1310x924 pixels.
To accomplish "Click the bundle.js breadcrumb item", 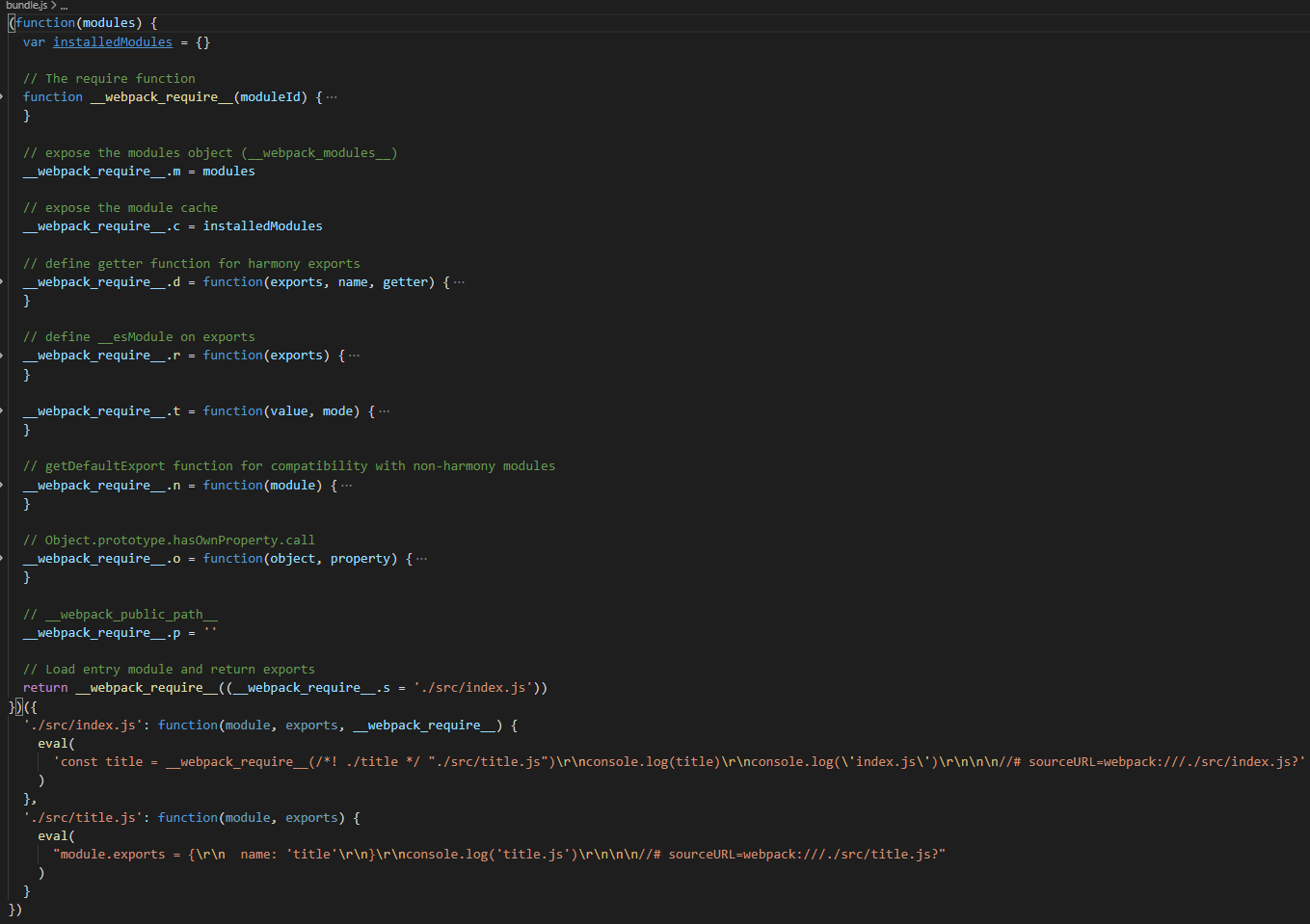I will pyautogui.click(x=26, y=6).
